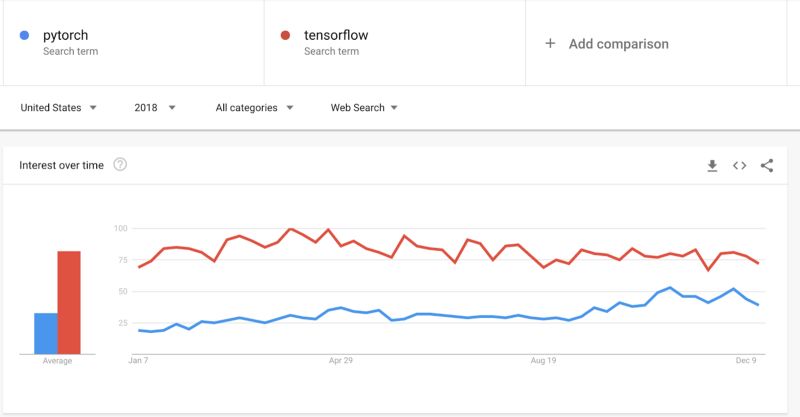Click the plus icon to add comparison

coord(550,44)
